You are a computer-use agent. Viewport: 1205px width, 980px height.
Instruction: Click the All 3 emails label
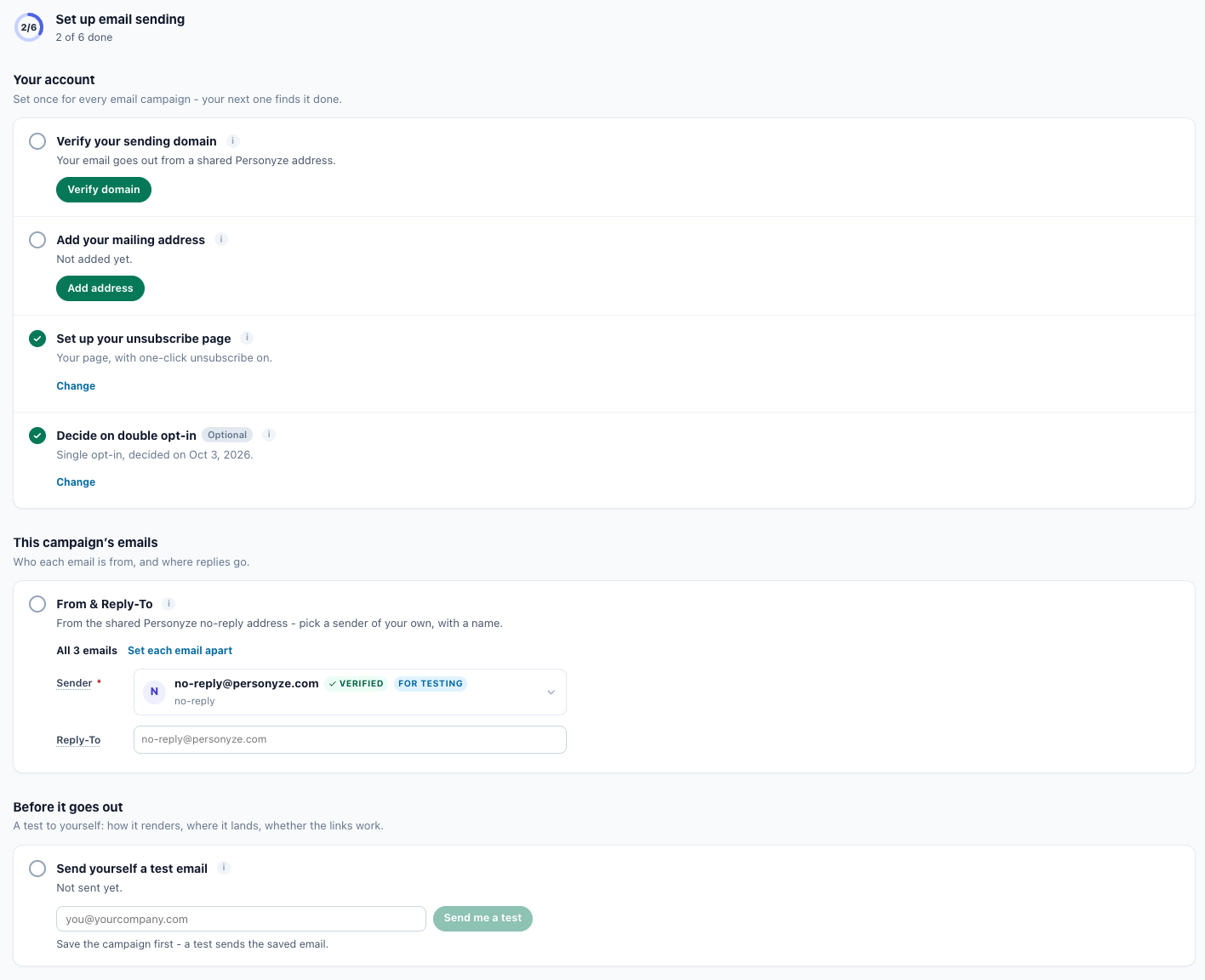(x=87, y=651)
